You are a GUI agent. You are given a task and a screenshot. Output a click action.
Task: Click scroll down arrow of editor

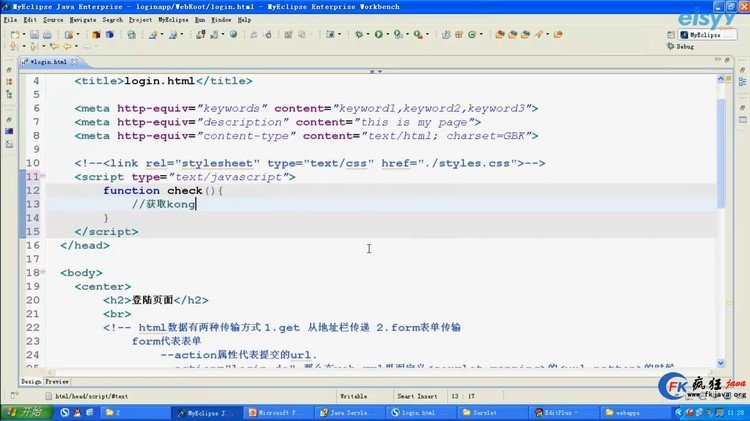coord(721,363)
